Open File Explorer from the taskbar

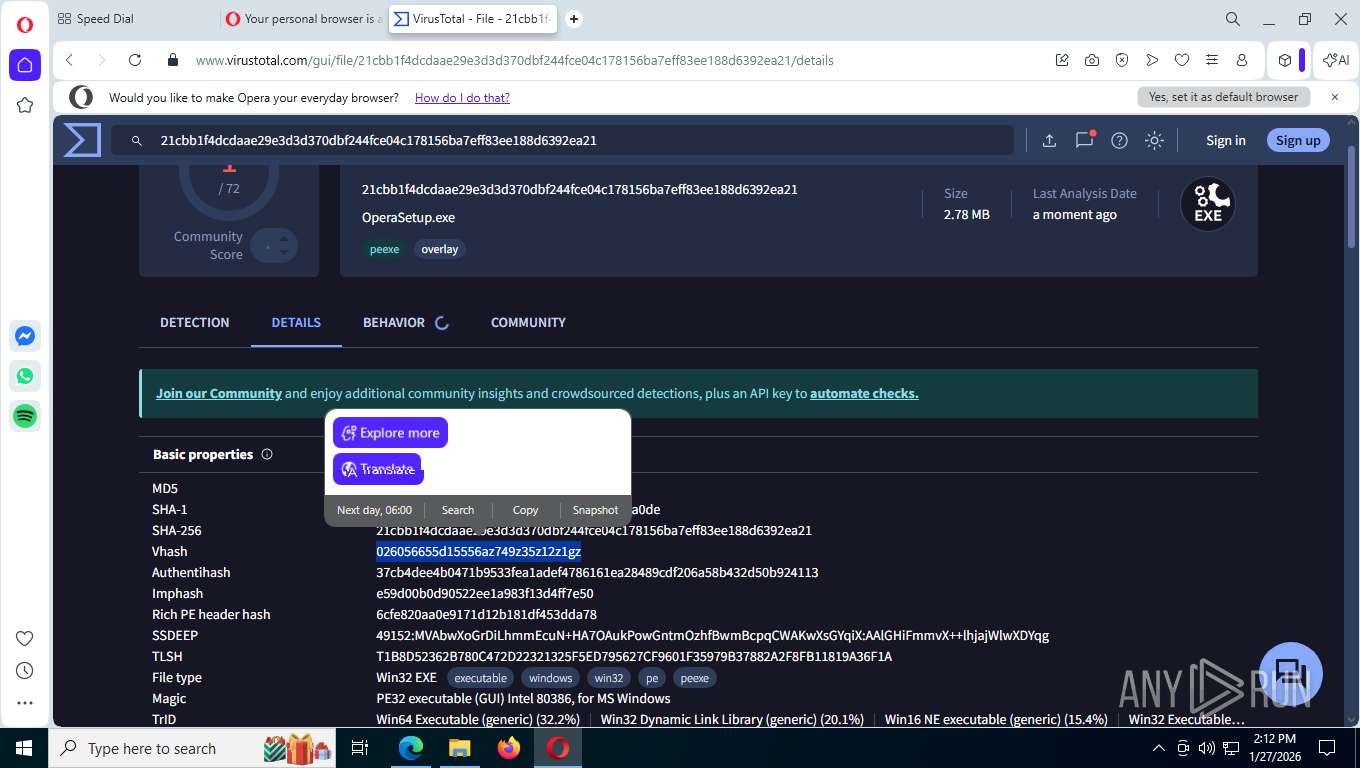459,747
